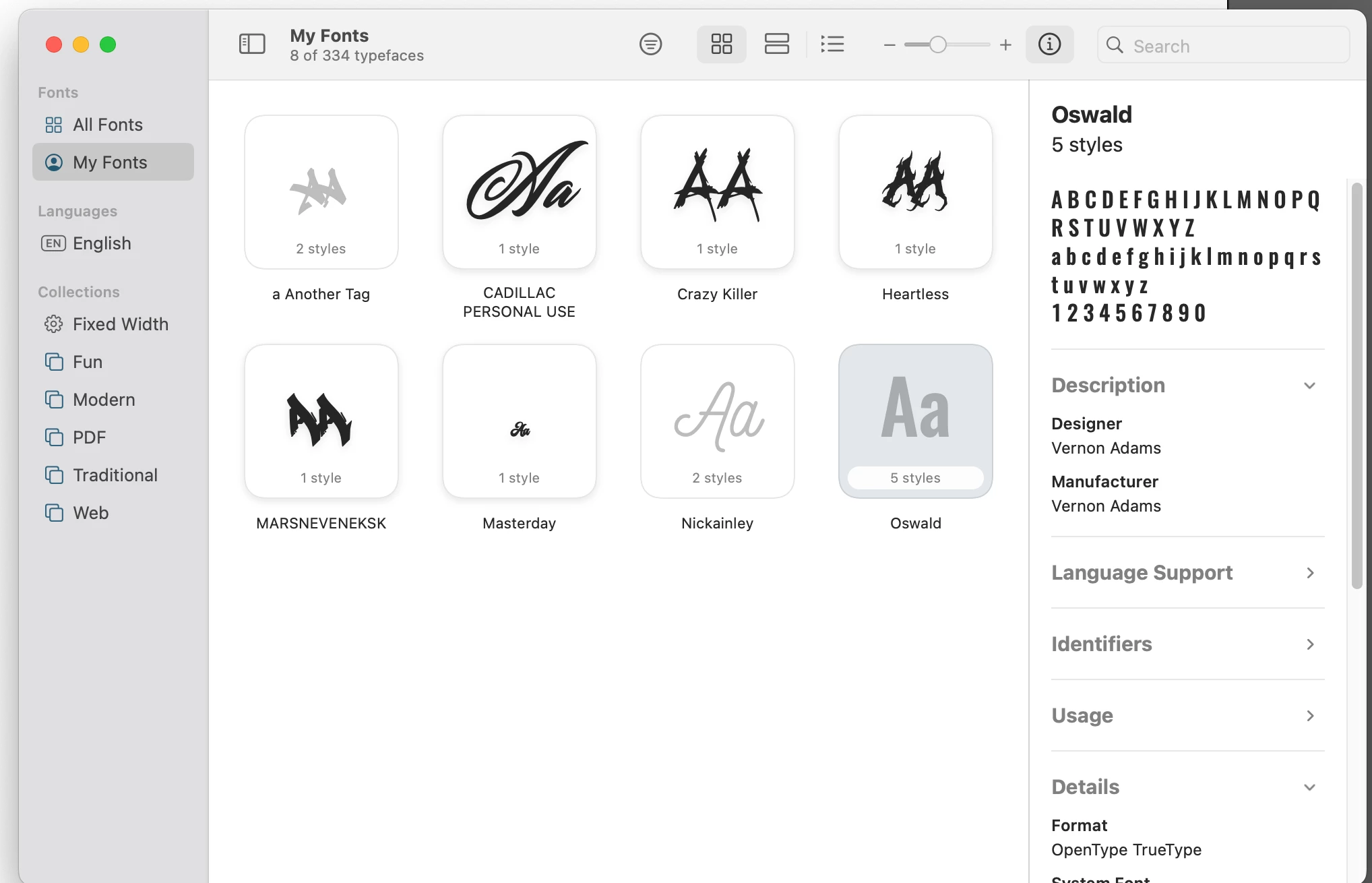Select All Fonts in the sidebar
Screen dimensions: 1372x883
(x=108, y=125)
